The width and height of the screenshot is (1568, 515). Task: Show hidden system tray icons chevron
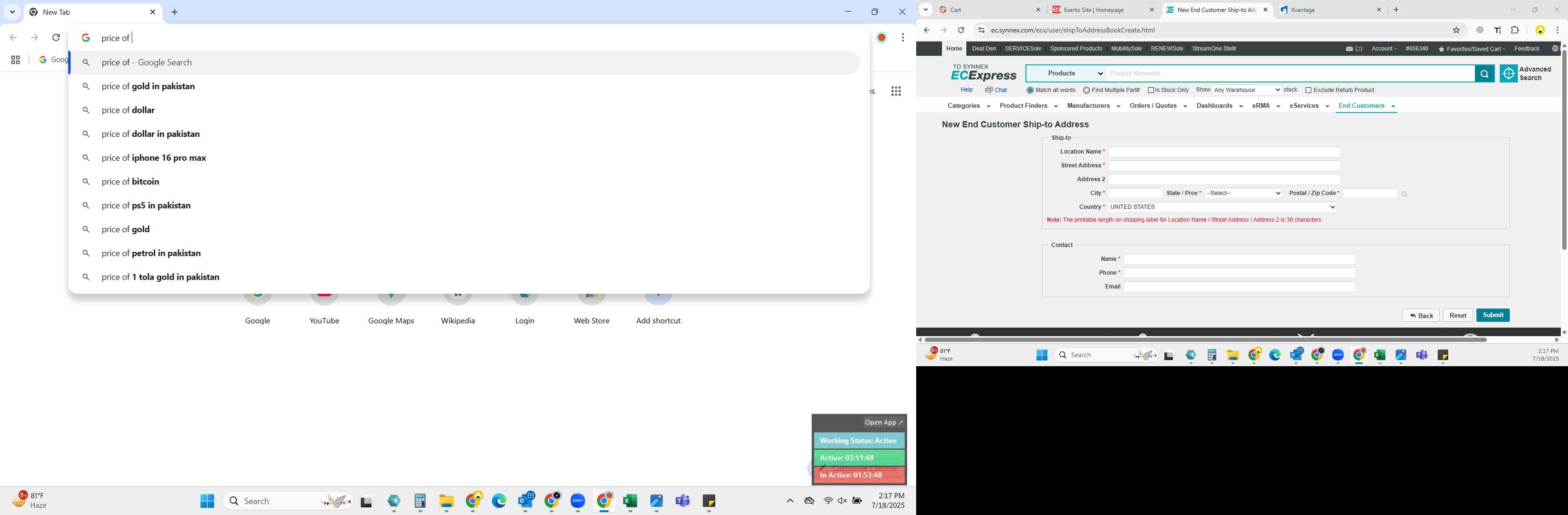point(789,501)
